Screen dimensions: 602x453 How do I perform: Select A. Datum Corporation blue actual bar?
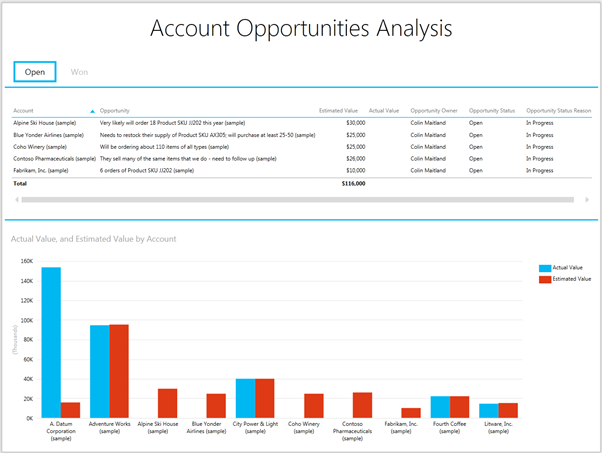point(50,342)
